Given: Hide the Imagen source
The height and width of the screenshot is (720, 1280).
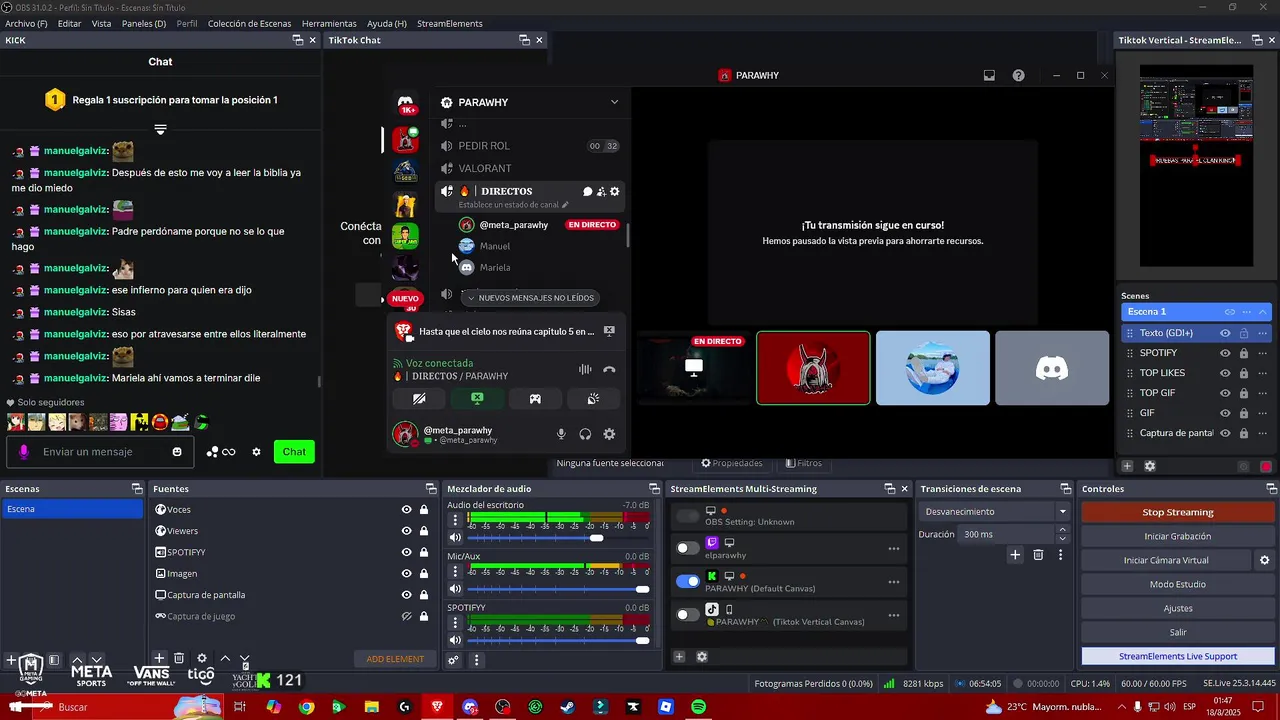Looking at the screenshot, I should point(406,574).
